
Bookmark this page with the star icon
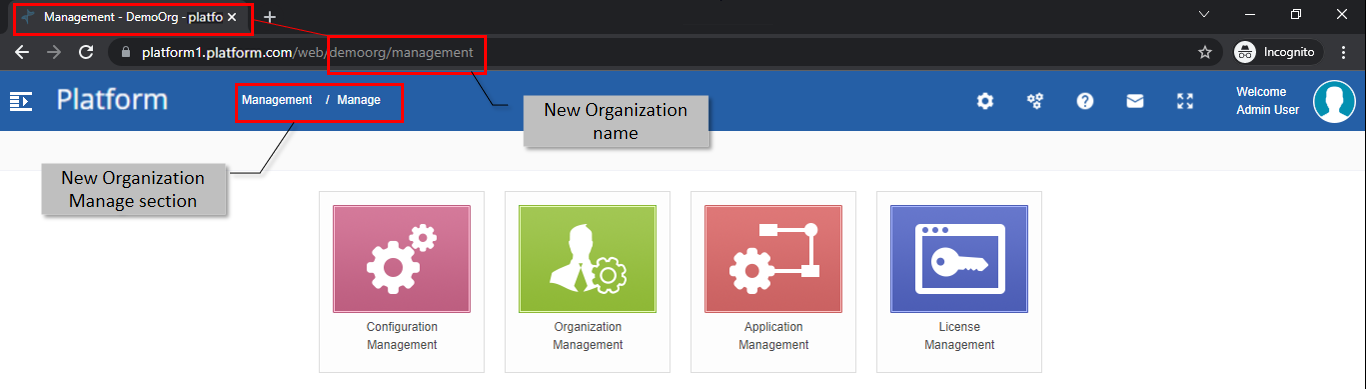(x=1205, y=52)
